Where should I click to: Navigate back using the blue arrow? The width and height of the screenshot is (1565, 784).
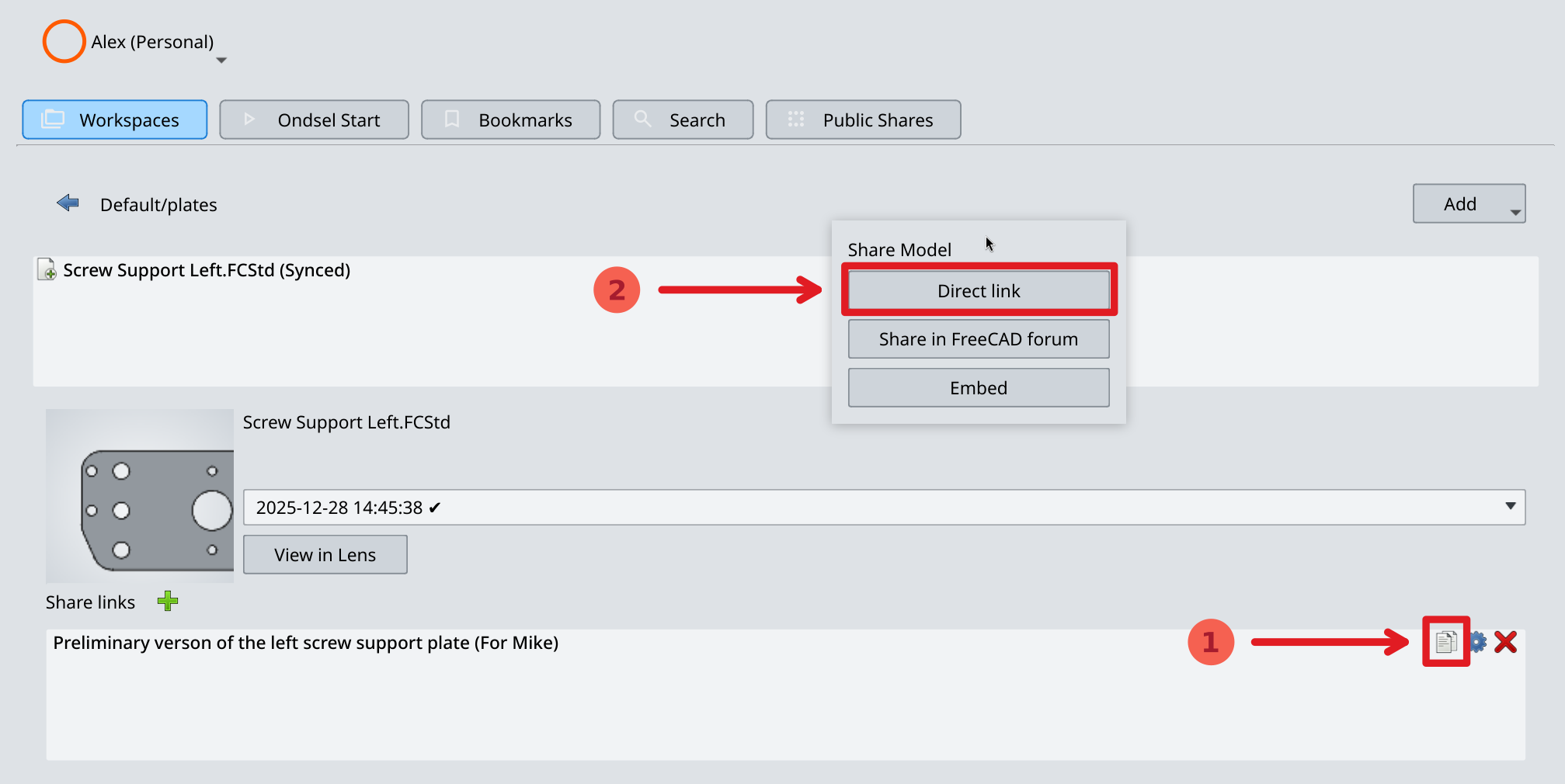68,203
